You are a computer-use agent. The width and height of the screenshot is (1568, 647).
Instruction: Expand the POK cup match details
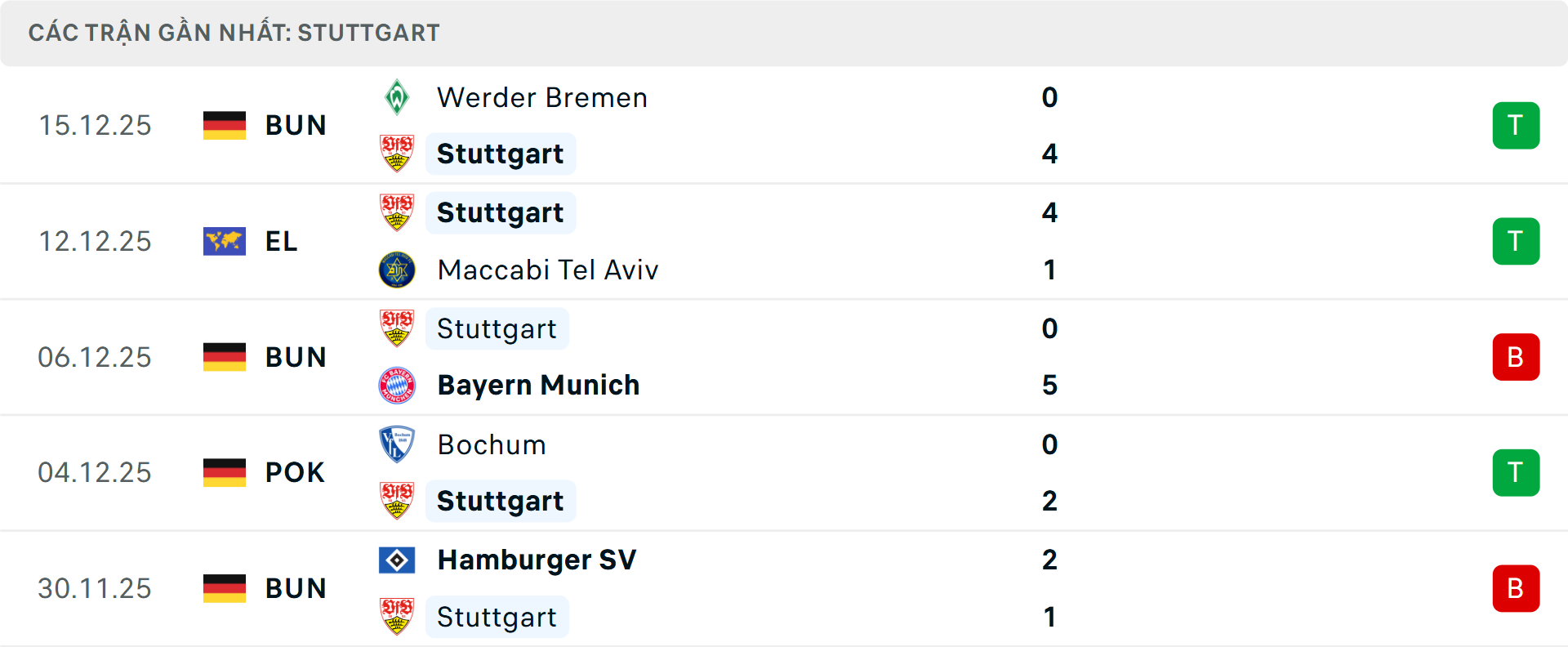292,472
